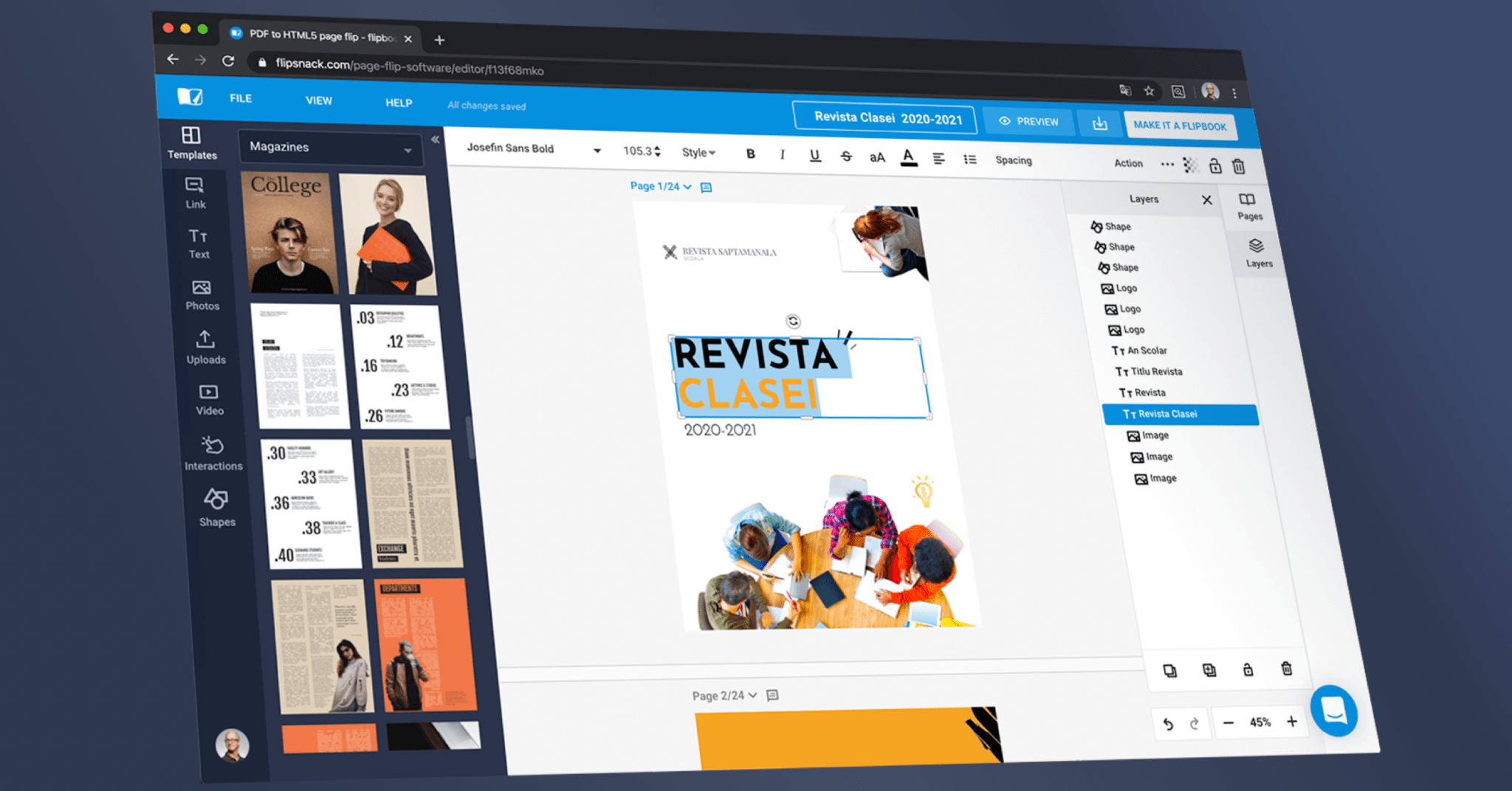Open the HELP menu
The image size is (1512, 791).
(x=399, y=103)
